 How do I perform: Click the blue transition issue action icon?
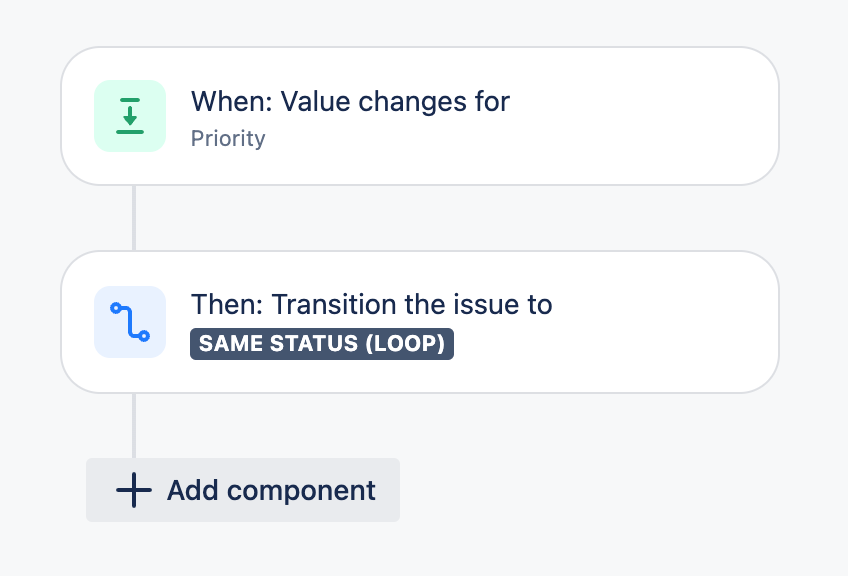[x=130, y=322]
